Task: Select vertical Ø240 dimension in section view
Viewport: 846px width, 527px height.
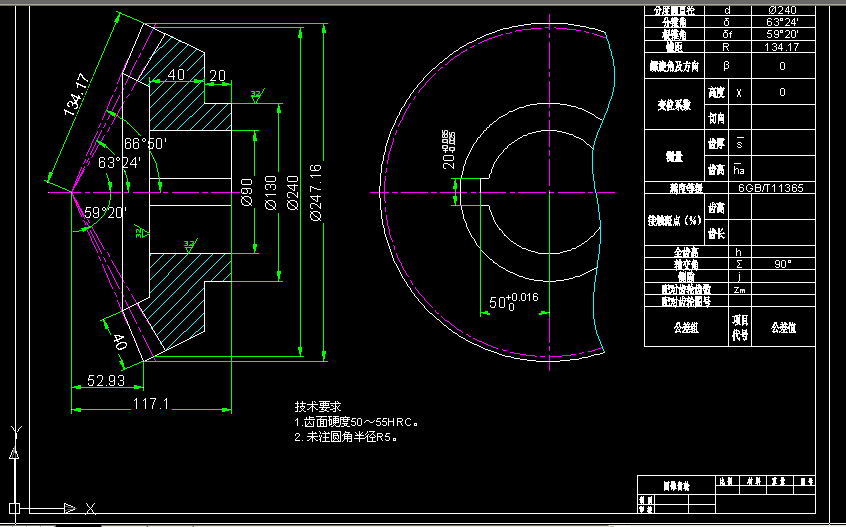Action: pyautogui.click(x=292, y=193)
